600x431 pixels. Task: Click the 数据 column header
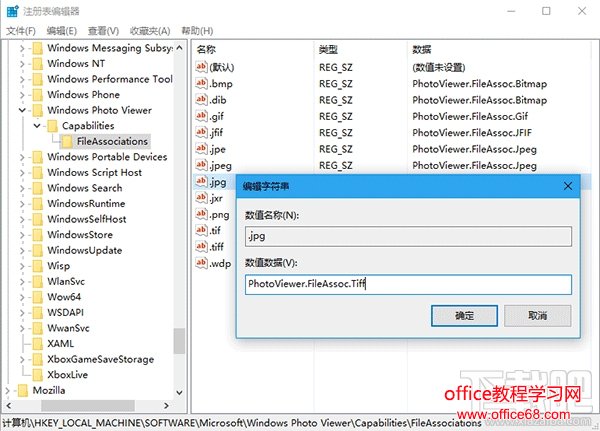pos(422,49)
